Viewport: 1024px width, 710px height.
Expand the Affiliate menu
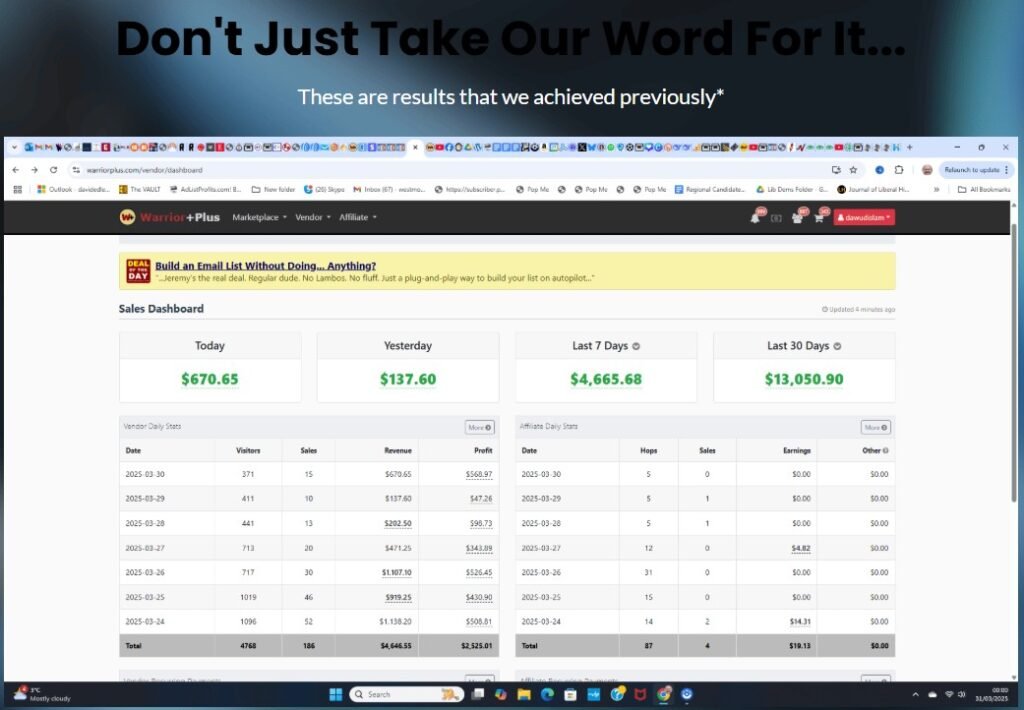tap(357, 218)
